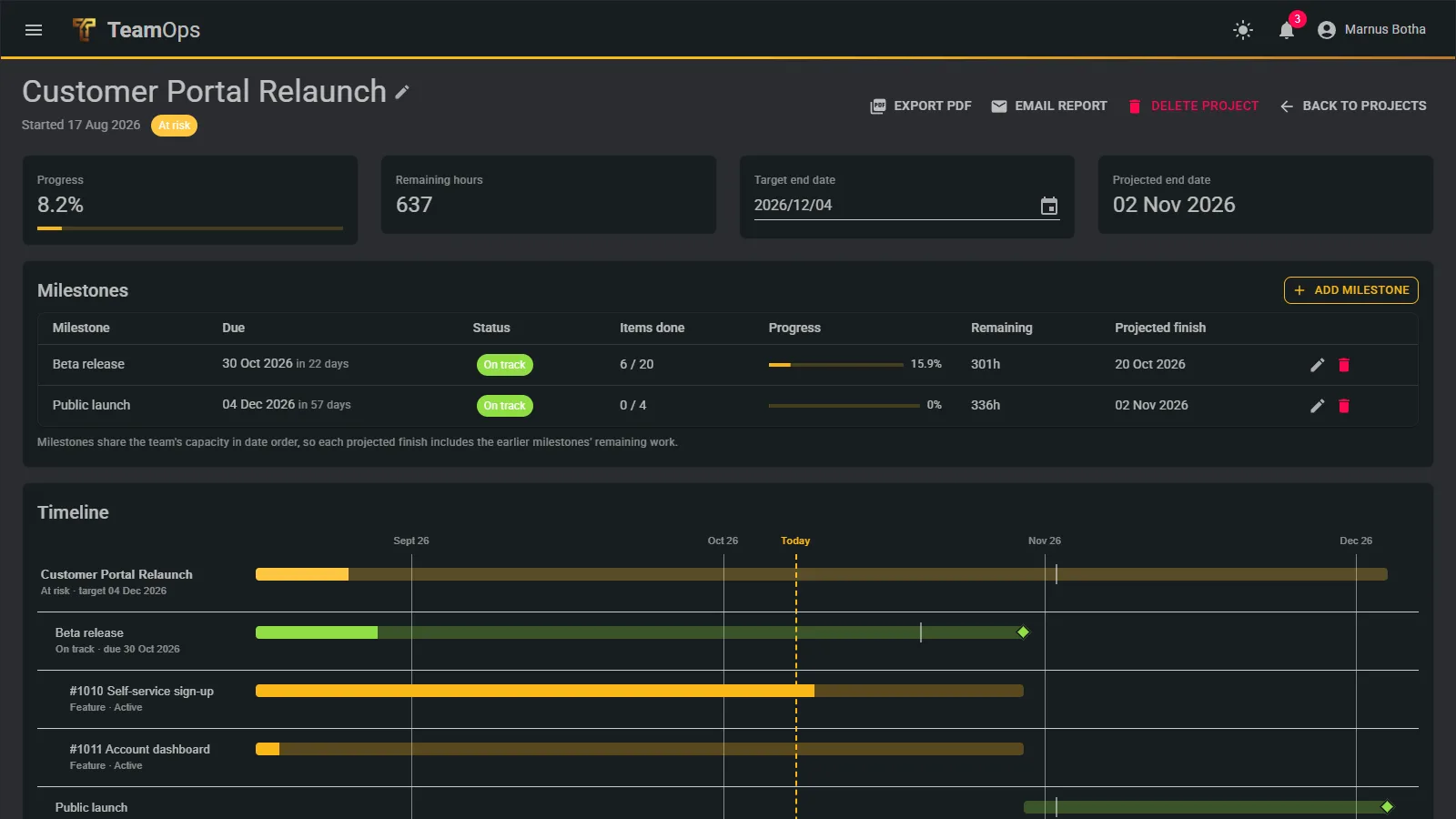Click the Remaining hours 637 value

click(414, 205)
